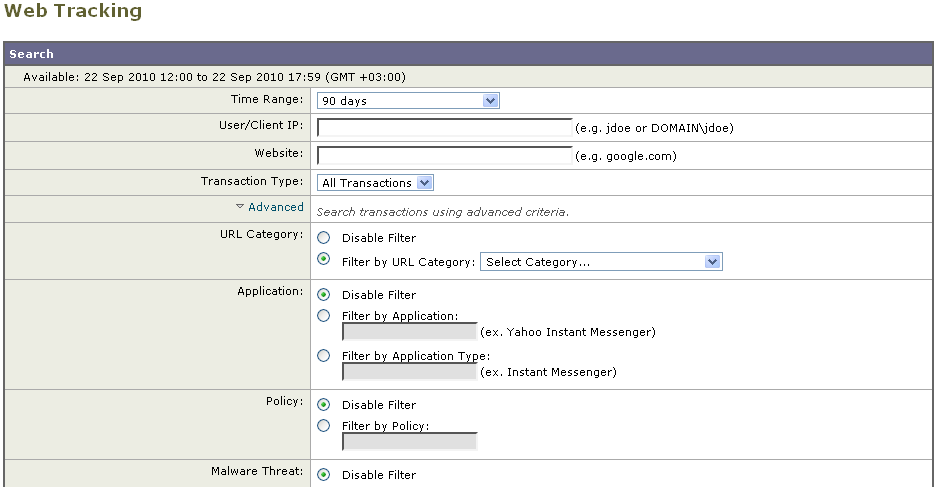This screenshot has height=487, width=938.
Task: Click the Filter by Application text box
Action: [x=410, y=331]
